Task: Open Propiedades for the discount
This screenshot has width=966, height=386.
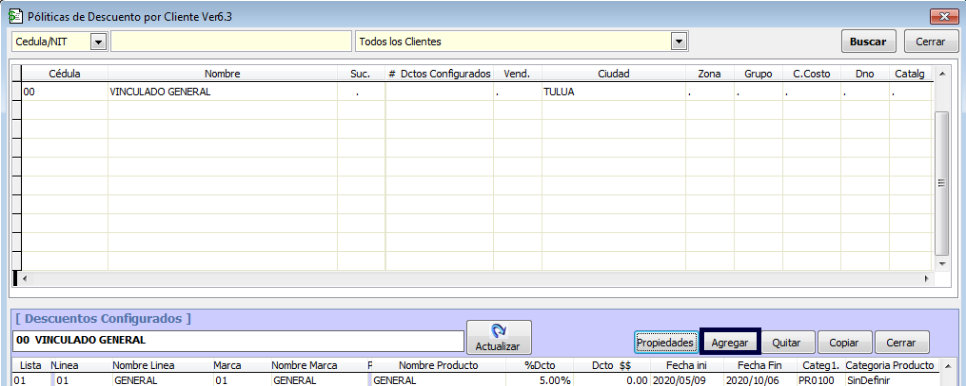Action: [x=666, y=342]
